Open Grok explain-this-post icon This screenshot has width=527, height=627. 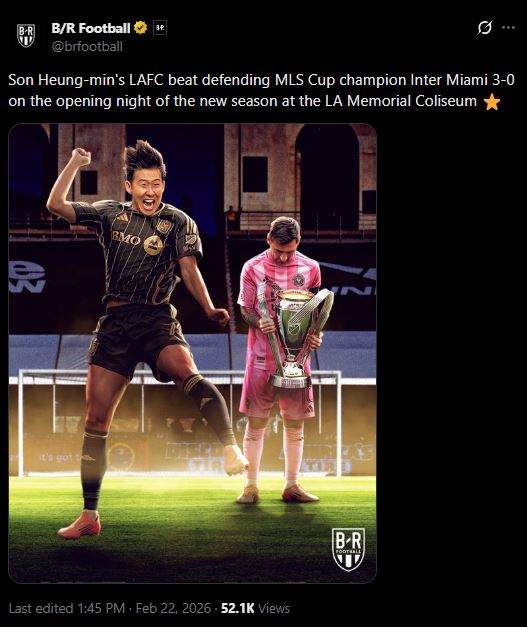point(484,28)
